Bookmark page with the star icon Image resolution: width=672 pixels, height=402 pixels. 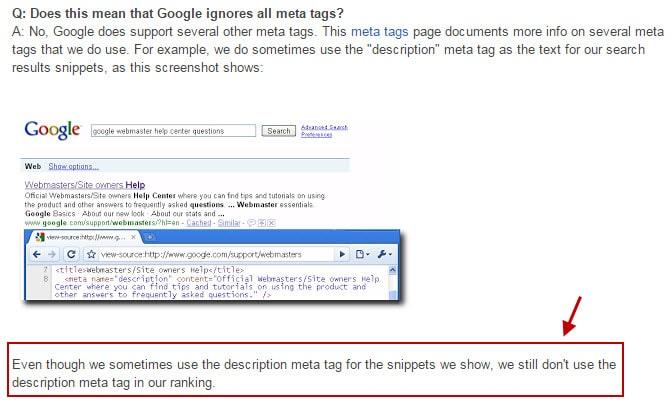pos(91,255)
